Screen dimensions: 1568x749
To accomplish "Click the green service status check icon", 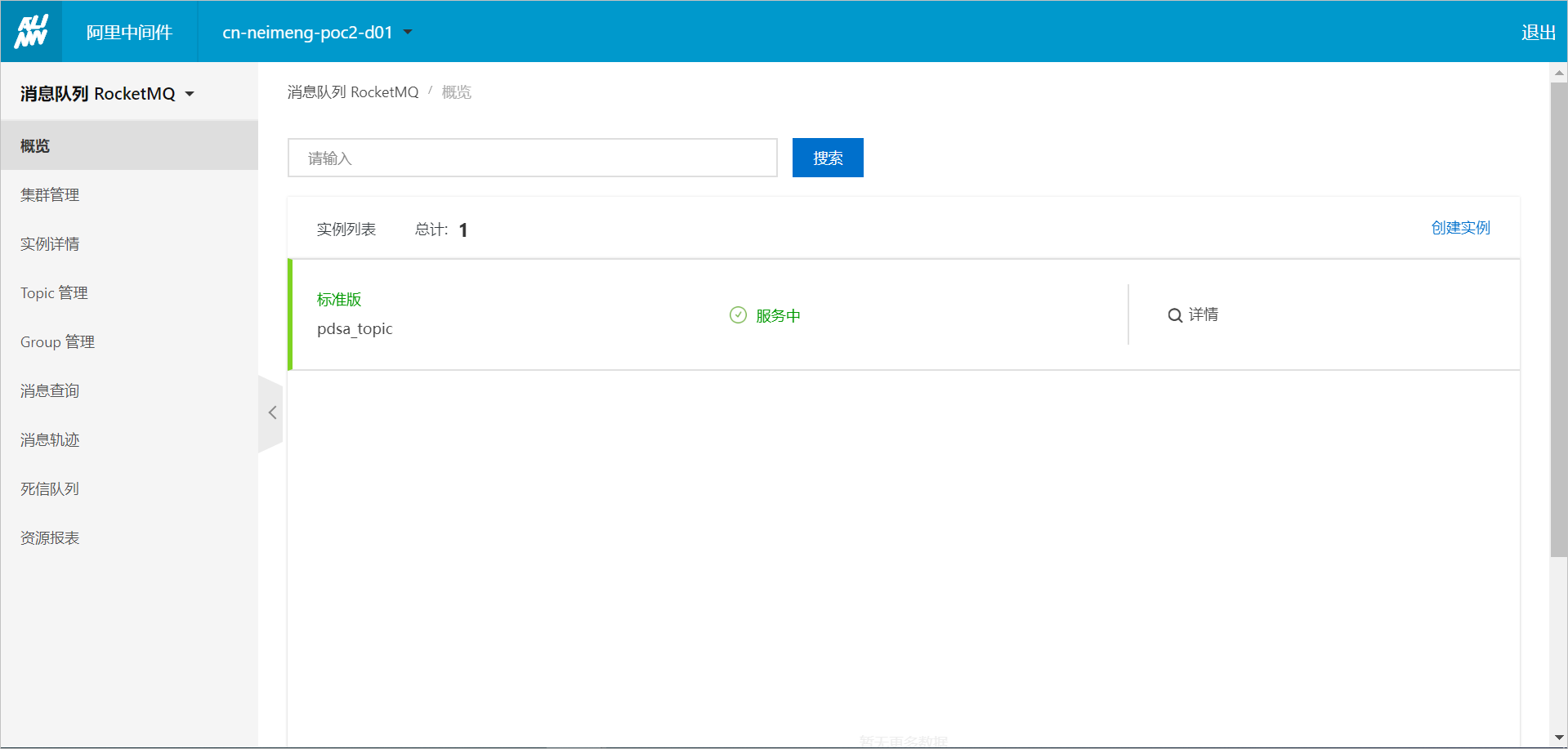I will (x=738, y=315).
